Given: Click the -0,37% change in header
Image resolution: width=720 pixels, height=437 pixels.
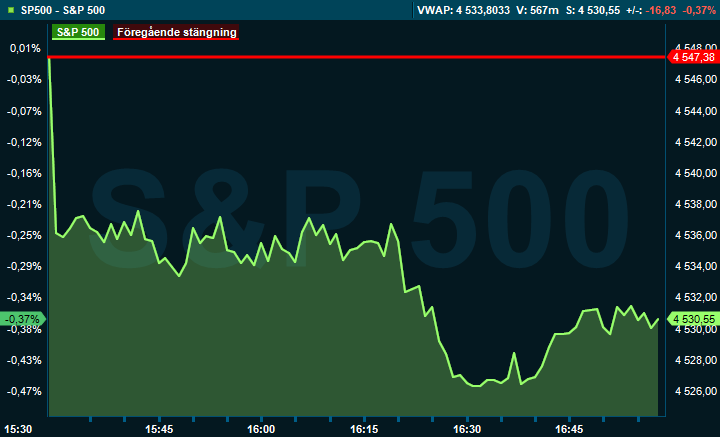Looking at the screenshot, I should 699,10.
